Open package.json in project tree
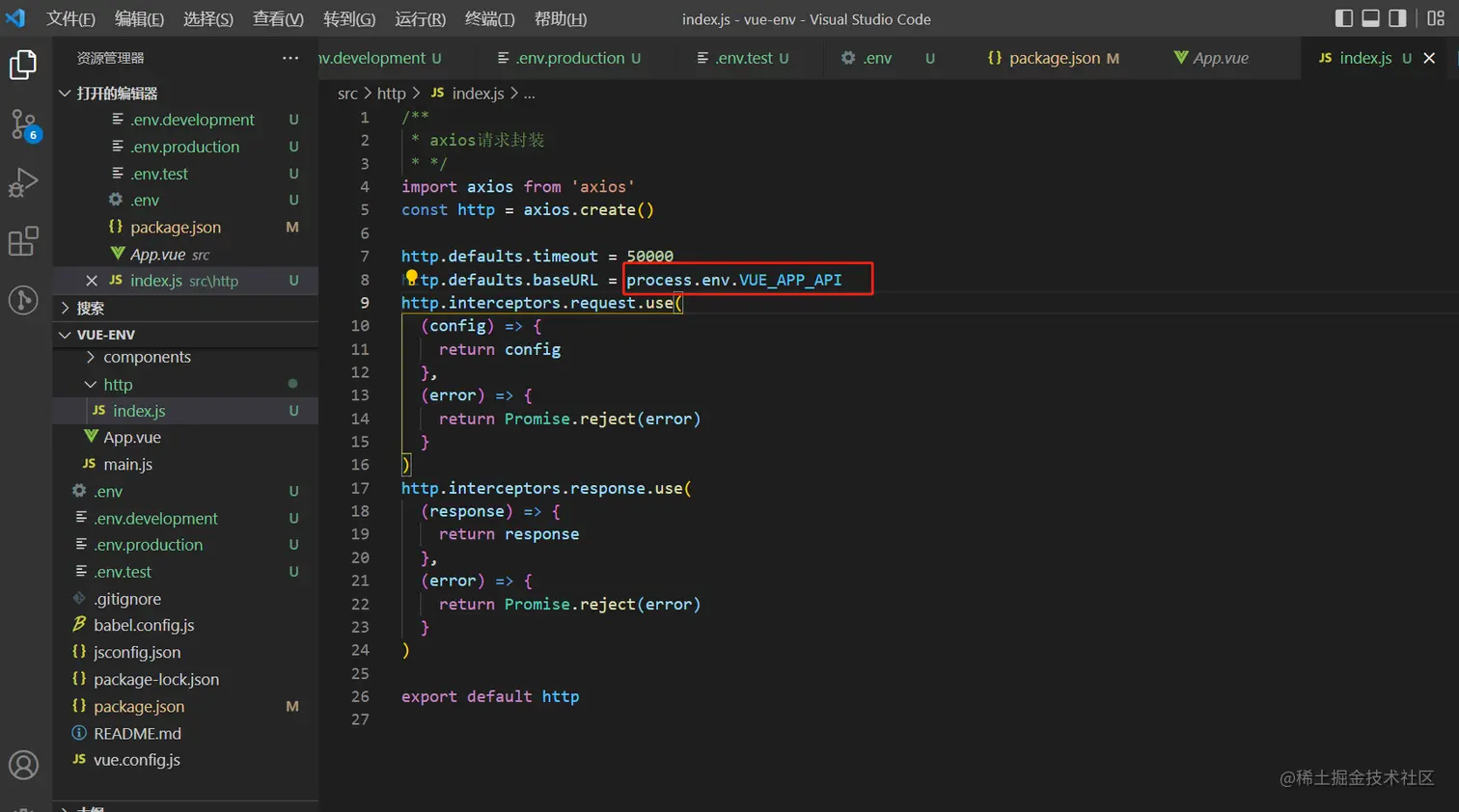Image resolution: width=1459 pixels, height=812 pixels. click(x=185, y=706)
